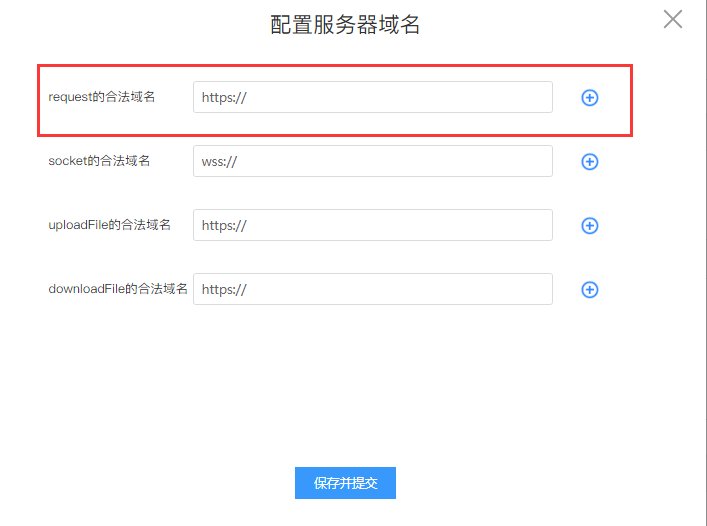707x526 pixels.
Task: Add another socket domain with plus icon
Action: (590, 162)
